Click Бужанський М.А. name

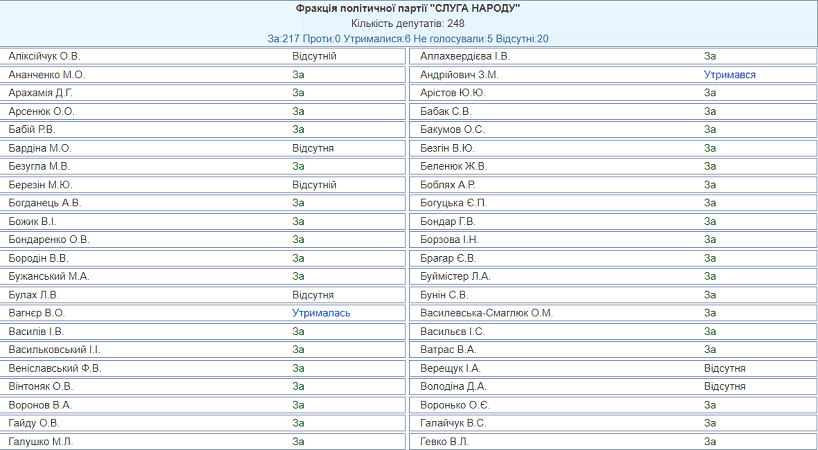click(49, 276)
